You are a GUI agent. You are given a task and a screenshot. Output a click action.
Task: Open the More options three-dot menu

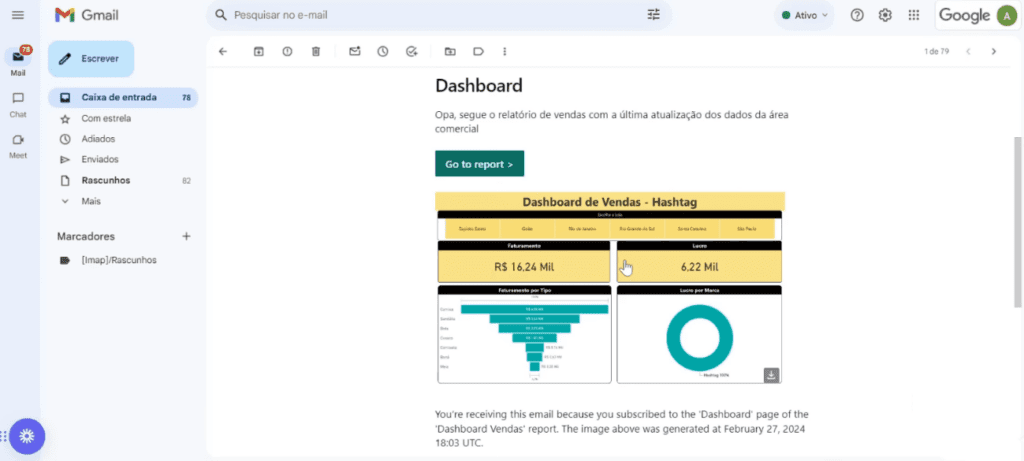[x=504, y=52]
